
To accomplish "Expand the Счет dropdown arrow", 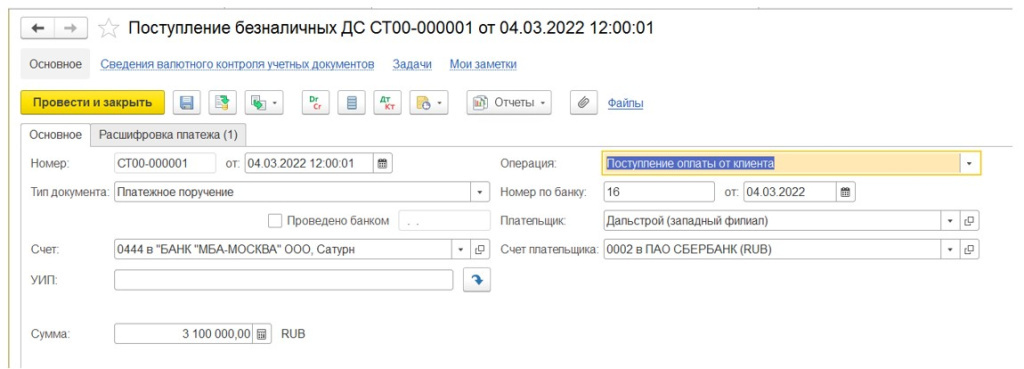I will (x=461, y=249).
